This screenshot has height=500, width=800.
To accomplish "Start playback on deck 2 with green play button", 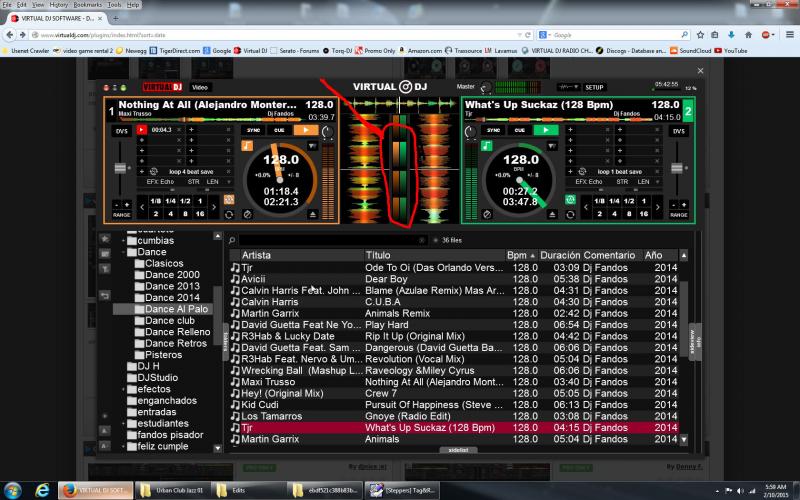I will click(546, 130).
